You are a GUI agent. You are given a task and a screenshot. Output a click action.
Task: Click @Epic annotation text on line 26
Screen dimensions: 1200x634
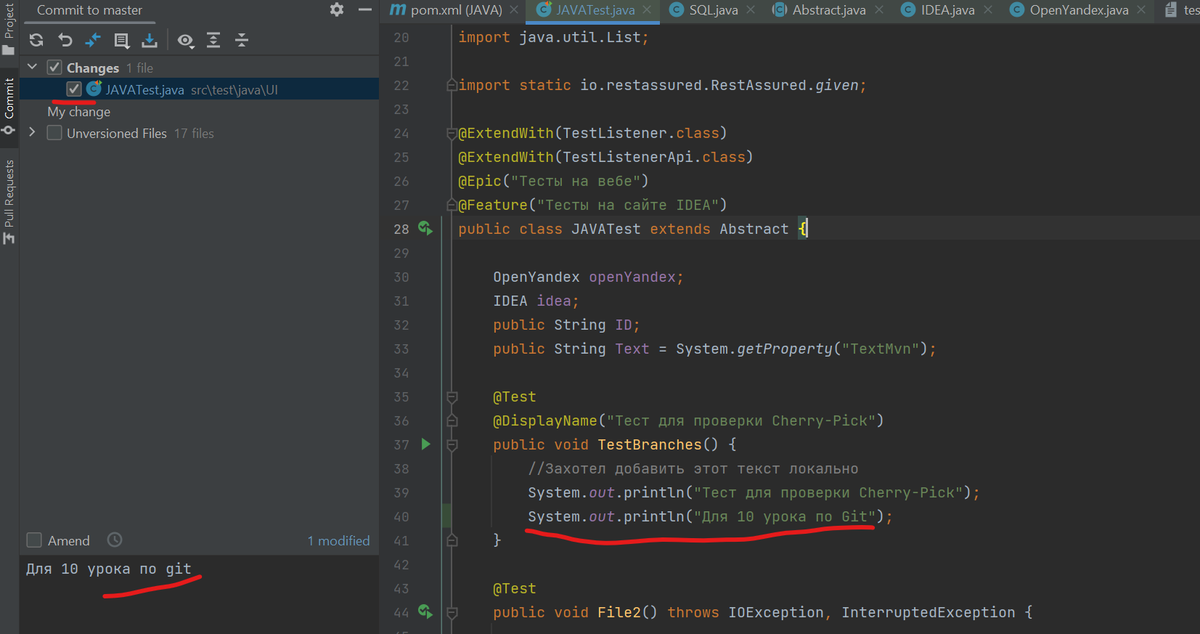click(x=553, y=181)
